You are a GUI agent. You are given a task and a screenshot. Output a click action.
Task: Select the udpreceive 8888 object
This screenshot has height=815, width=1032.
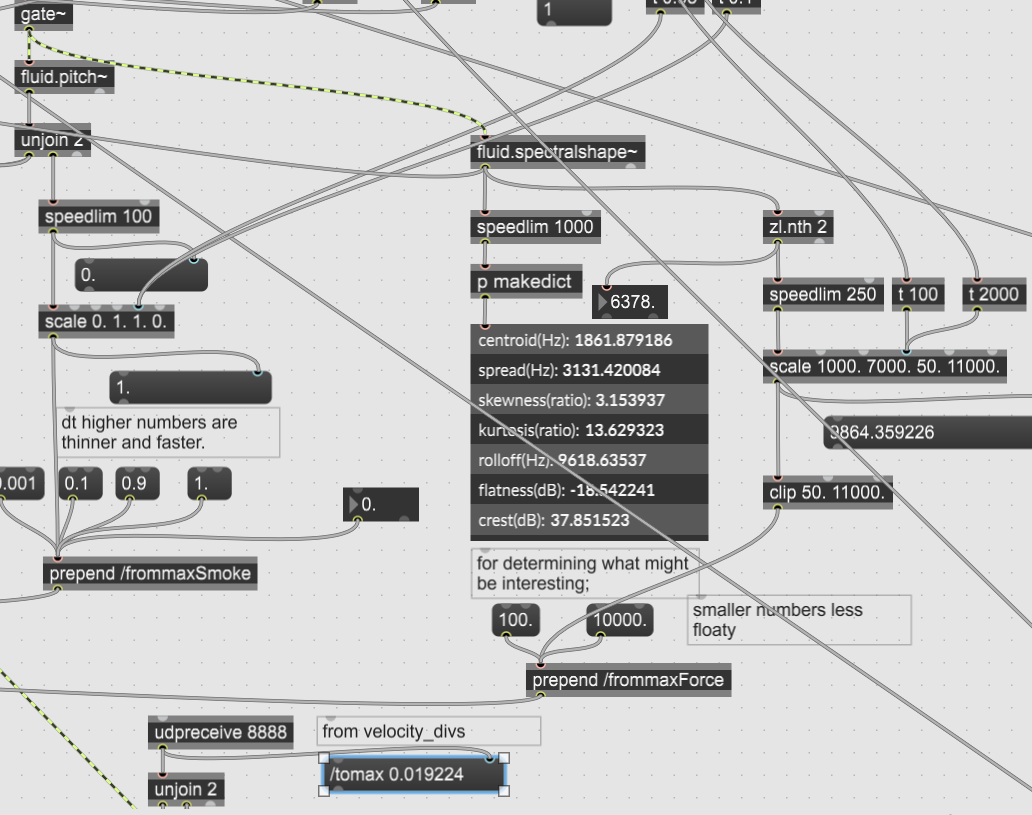point(220,733)
